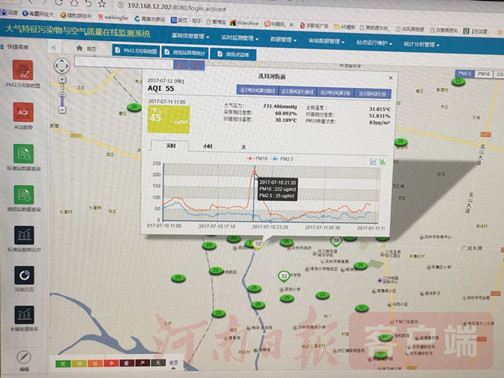Switch to the 天 (daily) chart tab
Screen dimensions: 504x378
243,147
